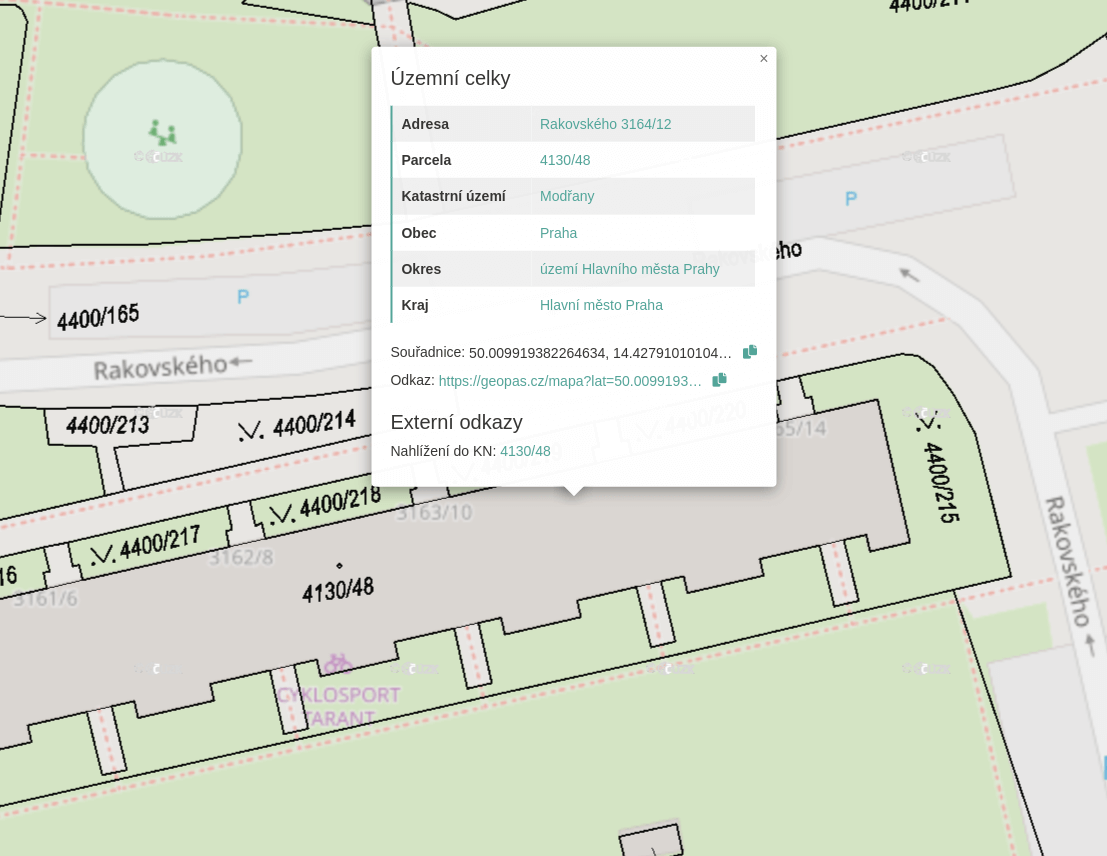Image resolution: width=1107 pixels, height=856 pixels.
Task: Click the 4400/165 parcel label on the map
Action: pos(98,318)
